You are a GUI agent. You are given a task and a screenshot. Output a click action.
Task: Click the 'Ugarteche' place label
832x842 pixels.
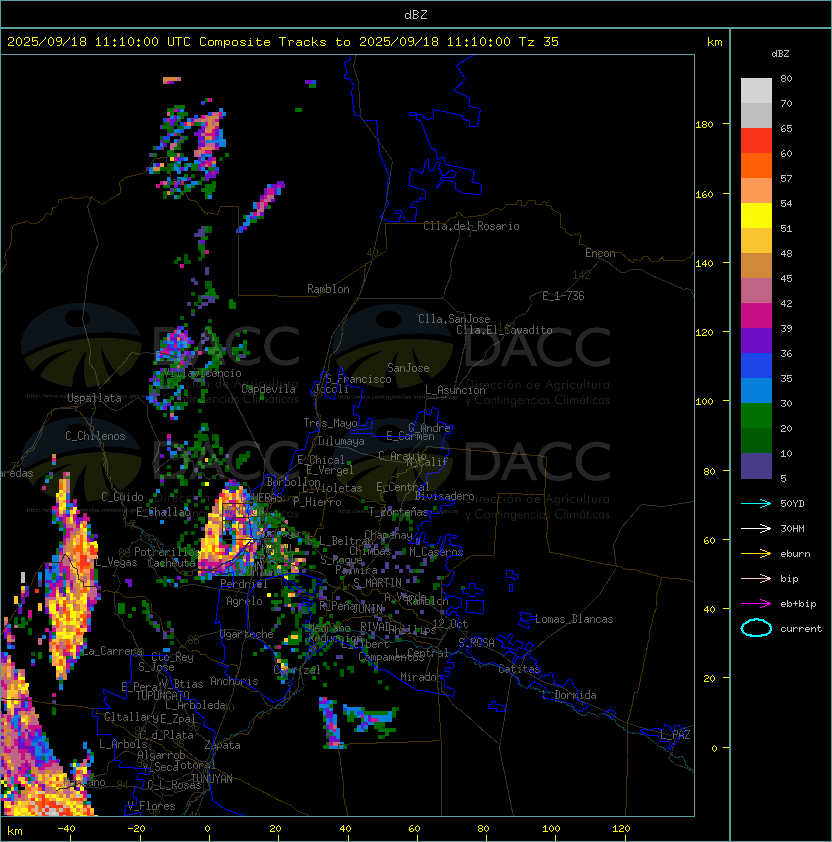[x=247, y=635]
